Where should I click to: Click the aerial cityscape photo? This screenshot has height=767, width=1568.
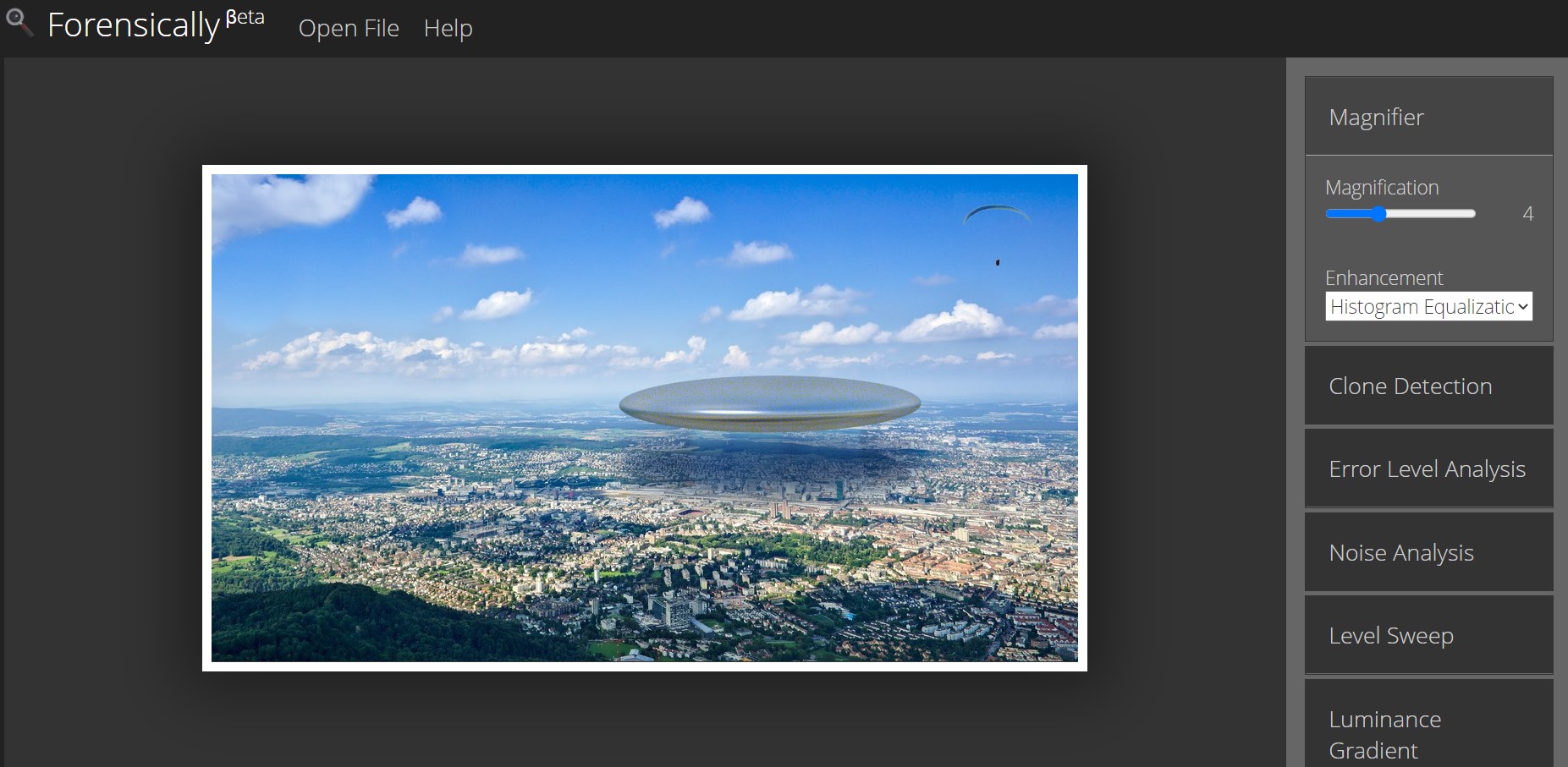click(x=592, y=524)
